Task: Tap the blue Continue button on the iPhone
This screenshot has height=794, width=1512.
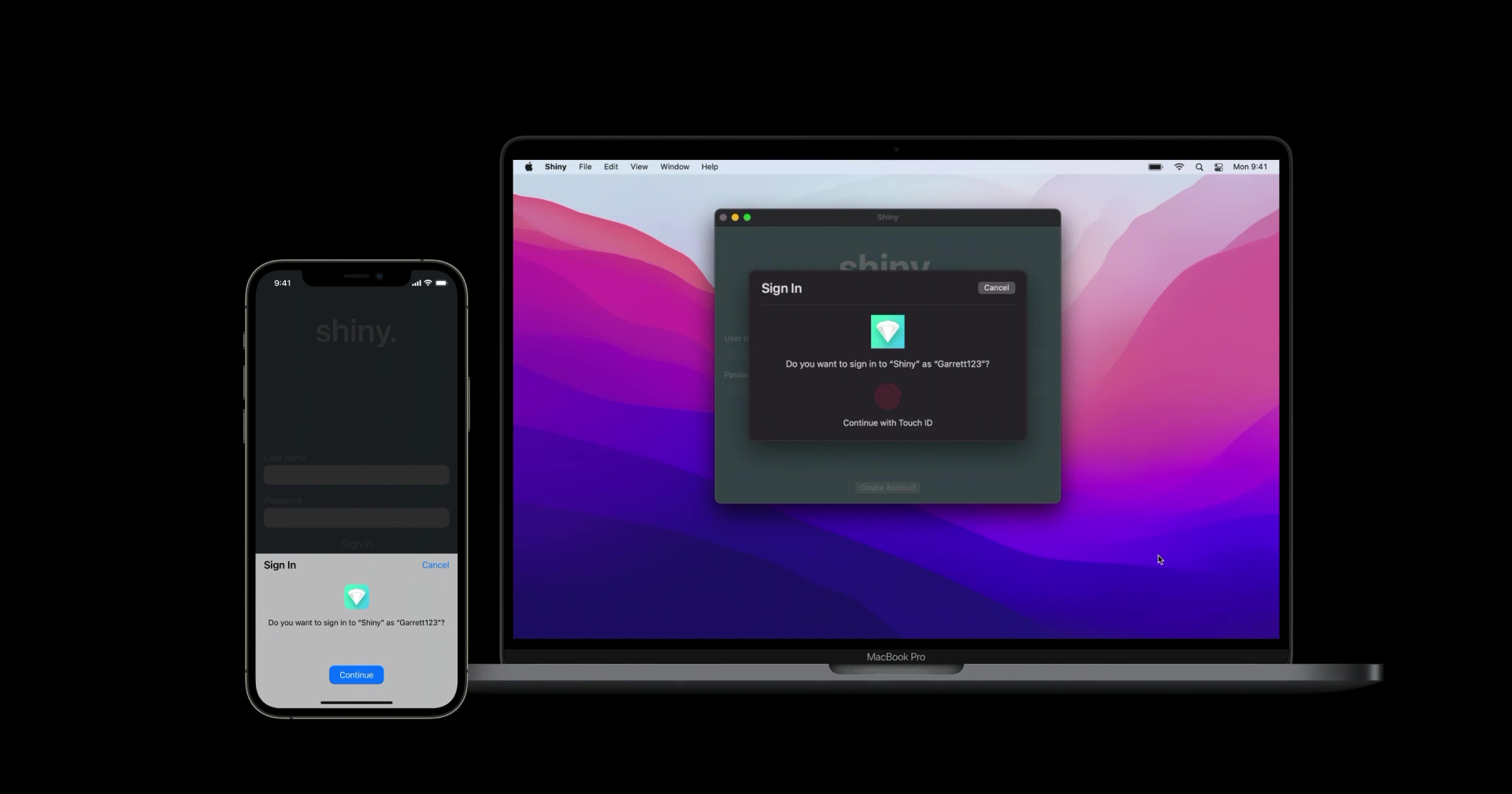Action: pos(356,675)
